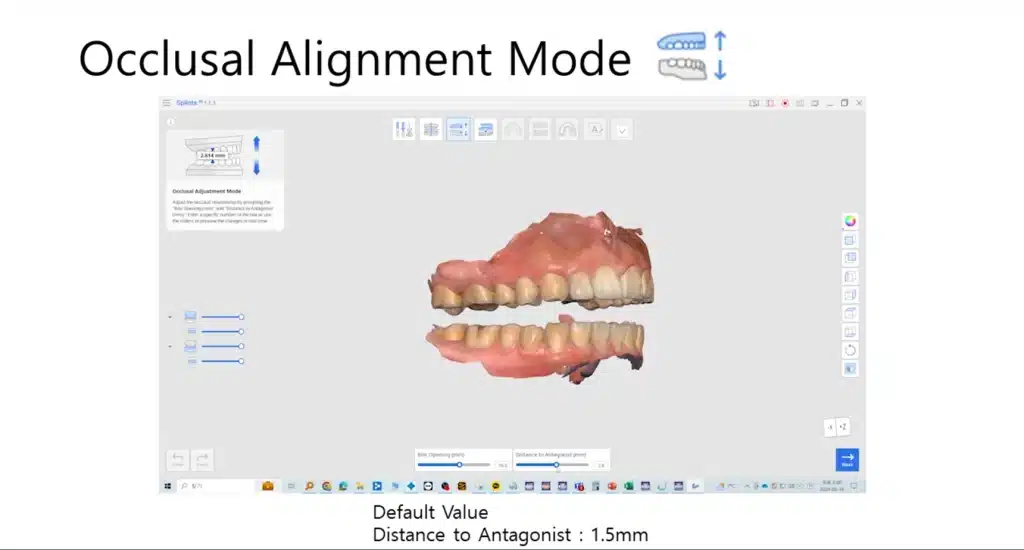Select the greyed arch outline step icon
The image size is (1024, 550).
pos(513,129)
